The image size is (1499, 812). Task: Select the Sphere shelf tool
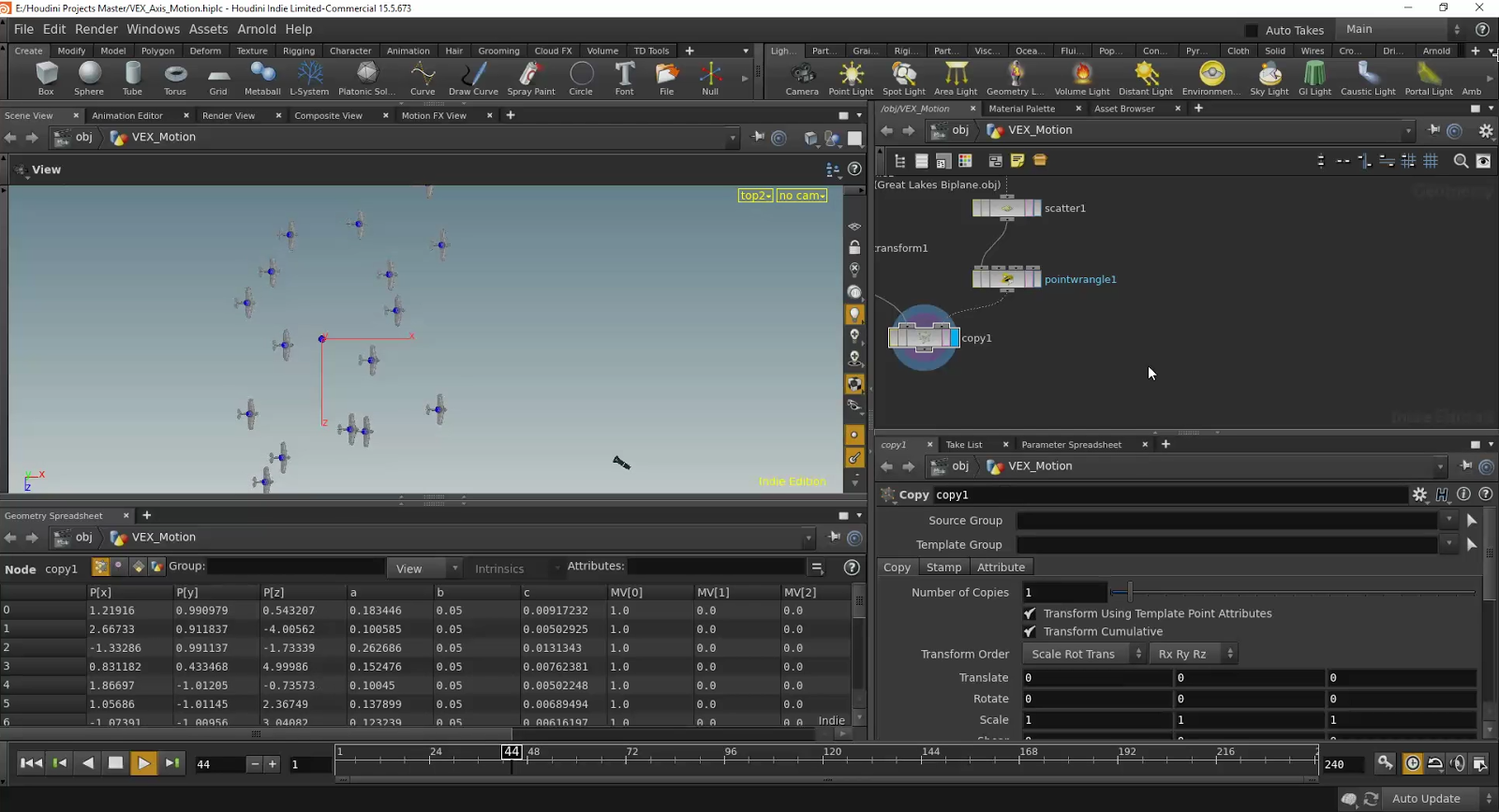tap(89, 79)
